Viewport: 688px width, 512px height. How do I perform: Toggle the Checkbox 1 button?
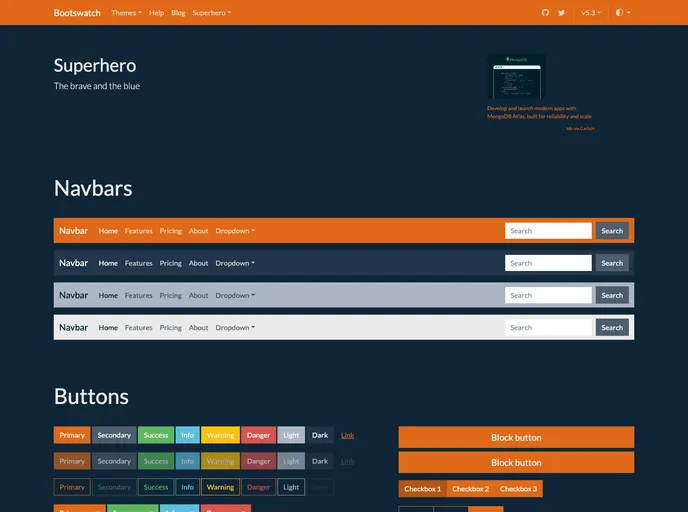point(422,489)
